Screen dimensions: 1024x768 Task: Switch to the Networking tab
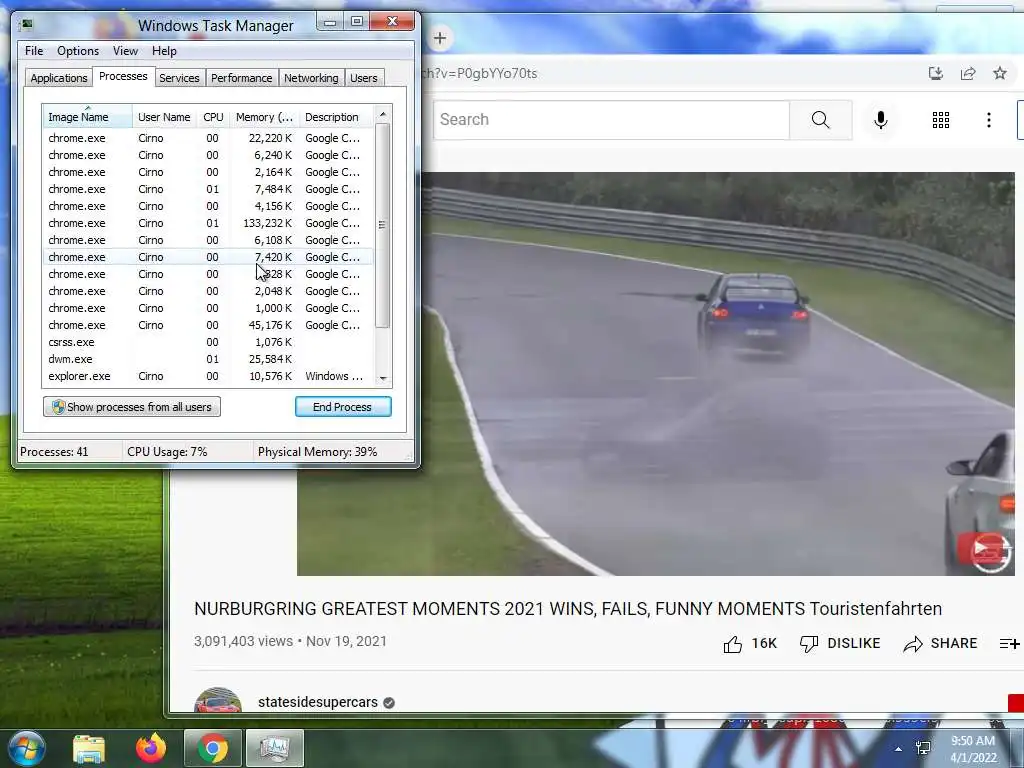pyautogui.click(x=311, y=78)
